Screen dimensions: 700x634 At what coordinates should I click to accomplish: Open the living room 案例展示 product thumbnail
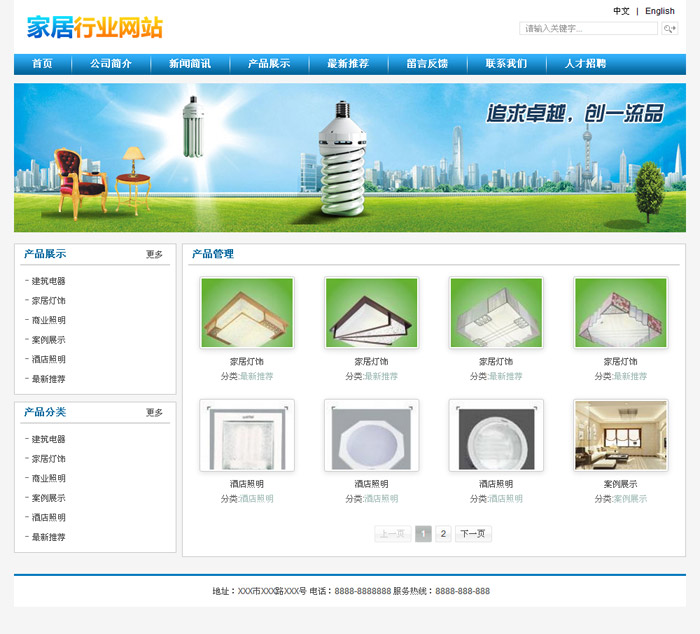pos(620,435)
